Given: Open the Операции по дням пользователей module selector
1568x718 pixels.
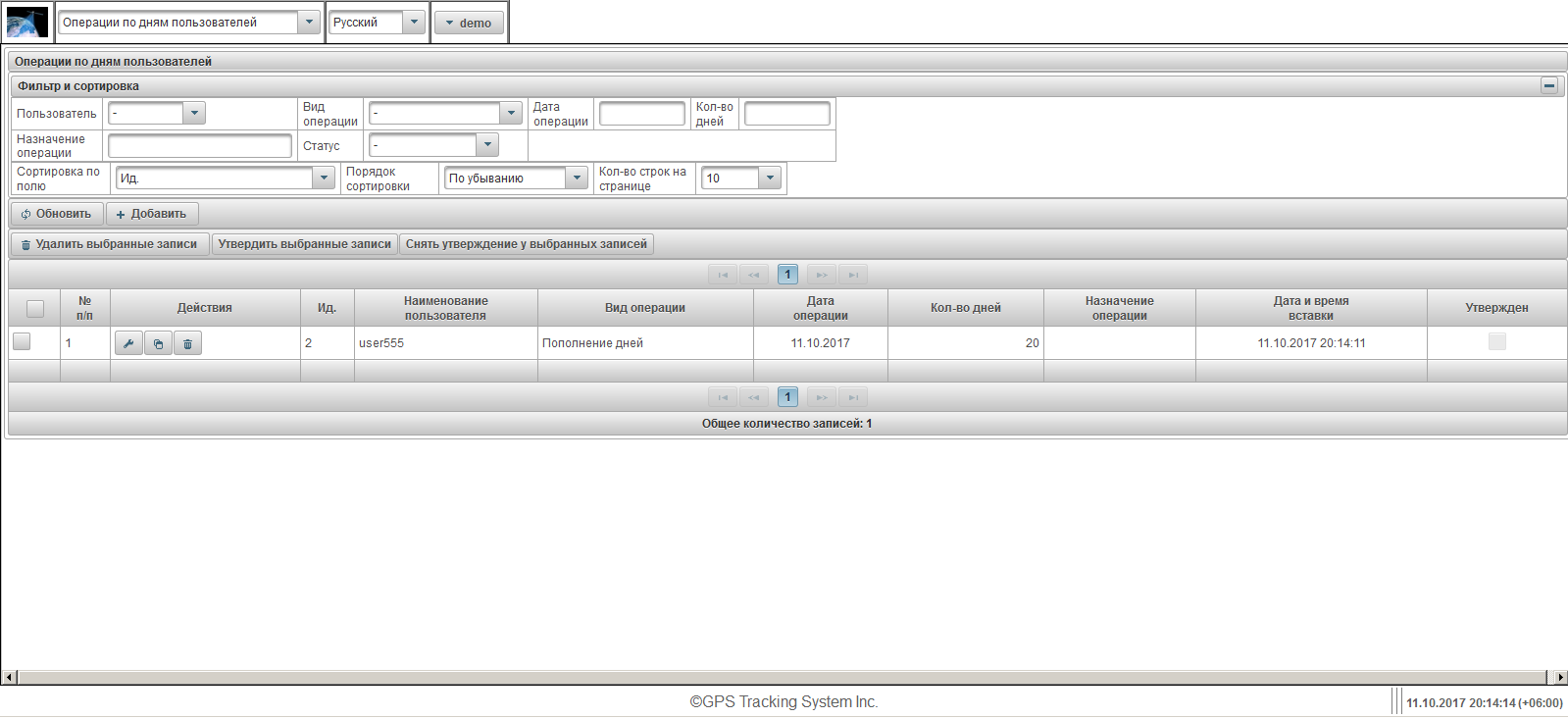Looking at the screenshot, I should point(308,23).
